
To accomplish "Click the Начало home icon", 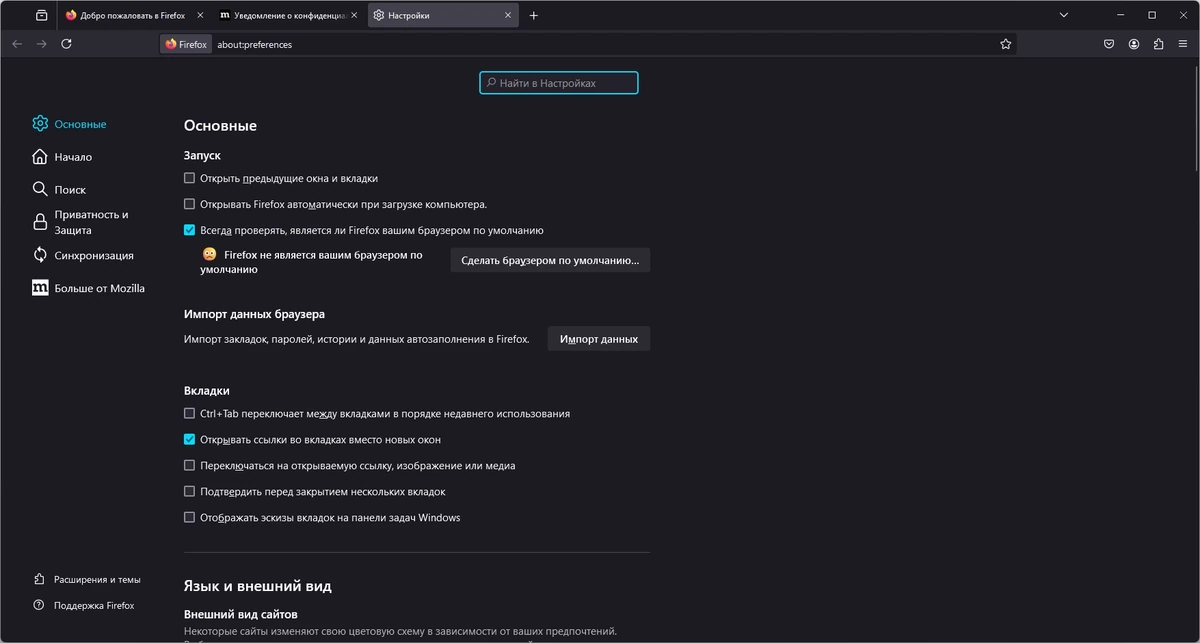I will 40,157.
